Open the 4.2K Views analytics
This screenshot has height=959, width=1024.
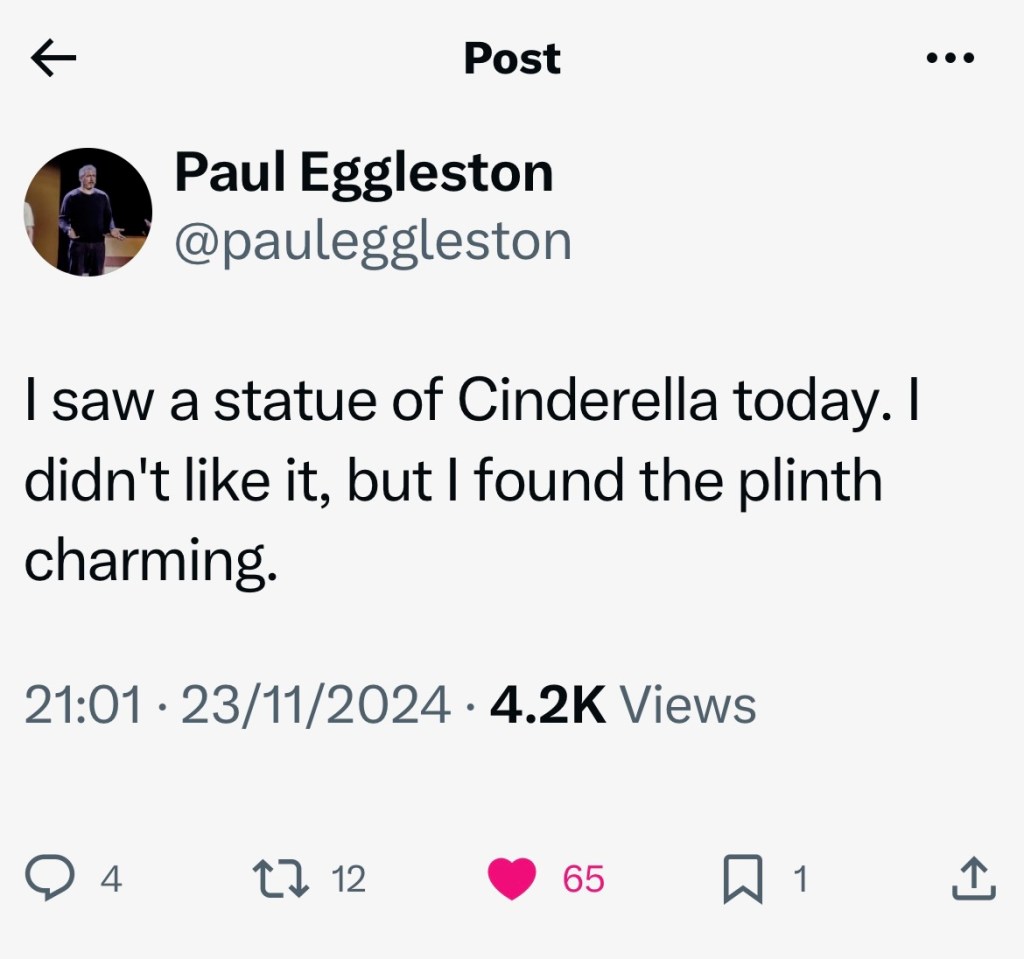[x=623, y=705]
